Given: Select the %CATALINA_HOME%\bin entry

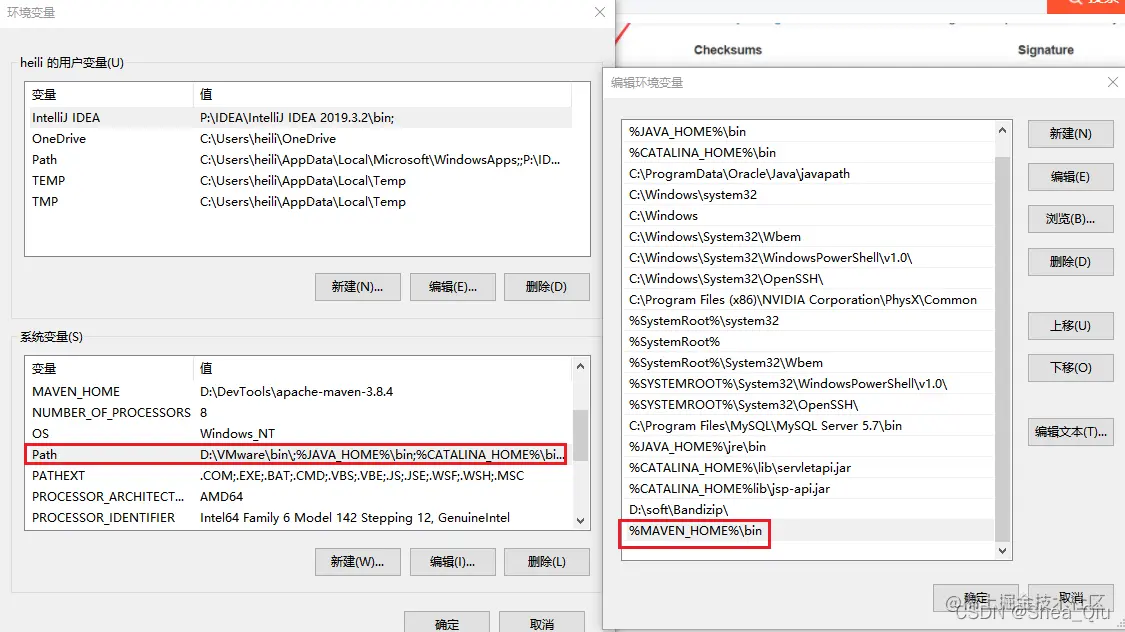Looking at the screenshot, I should pos(807,152).
